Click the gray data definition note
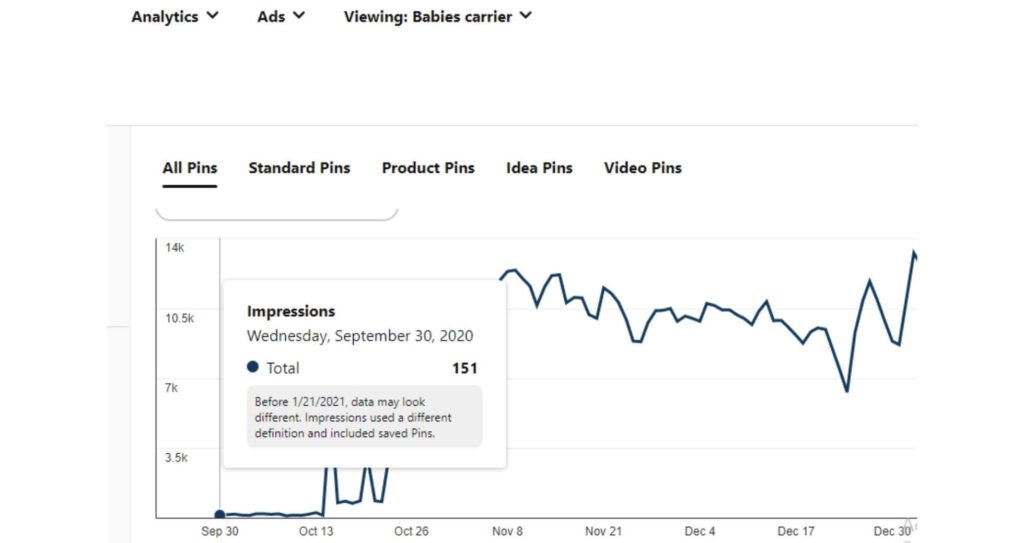Viewport: 1024px width, 543px height. (364, 417)
